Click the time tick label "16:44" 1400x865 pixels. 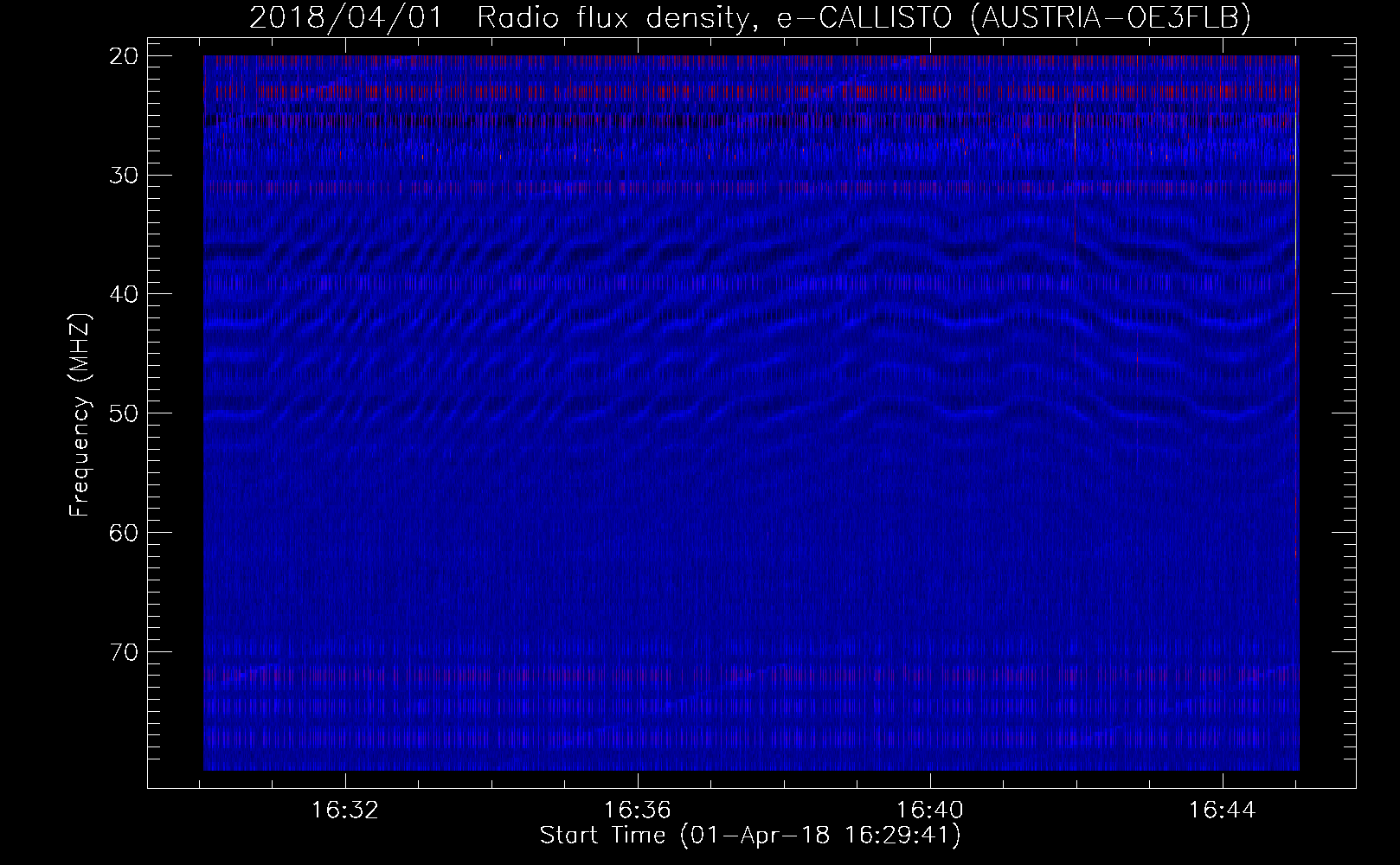point(1223,811)
